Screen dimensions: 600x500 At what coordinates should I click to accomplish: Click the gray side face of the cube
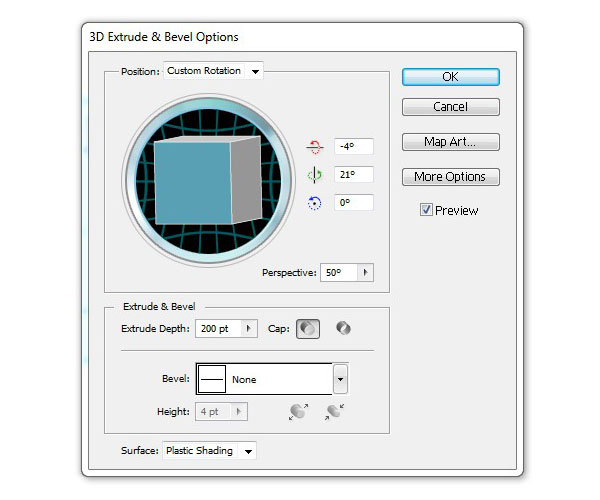pos(246,179)
